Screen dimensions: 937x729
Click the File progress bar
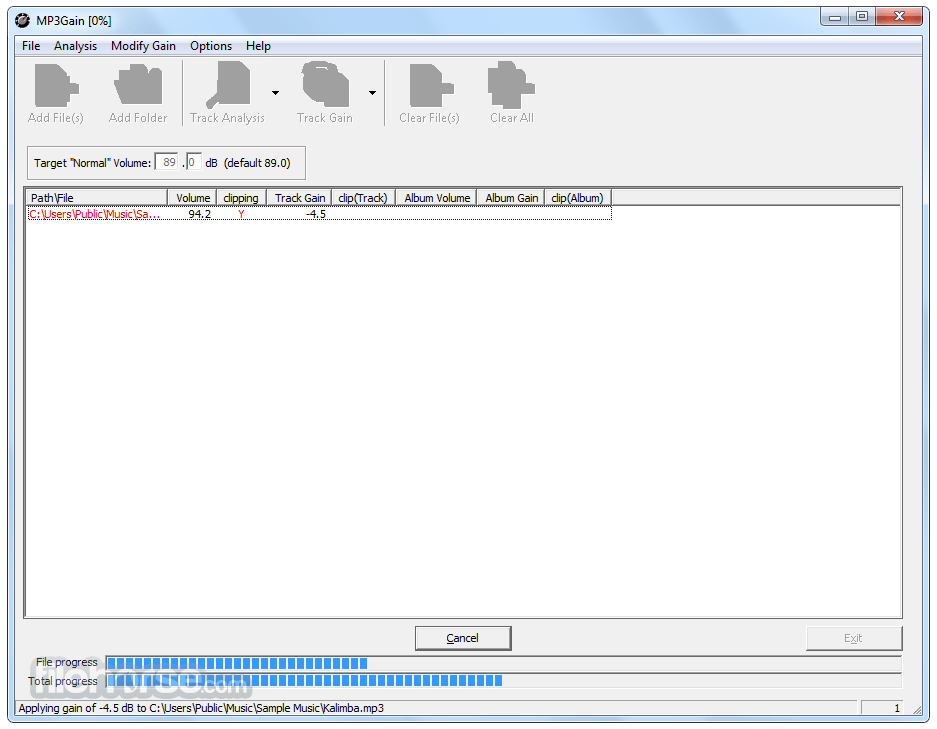pyautogui.click(x=504, y=663)
